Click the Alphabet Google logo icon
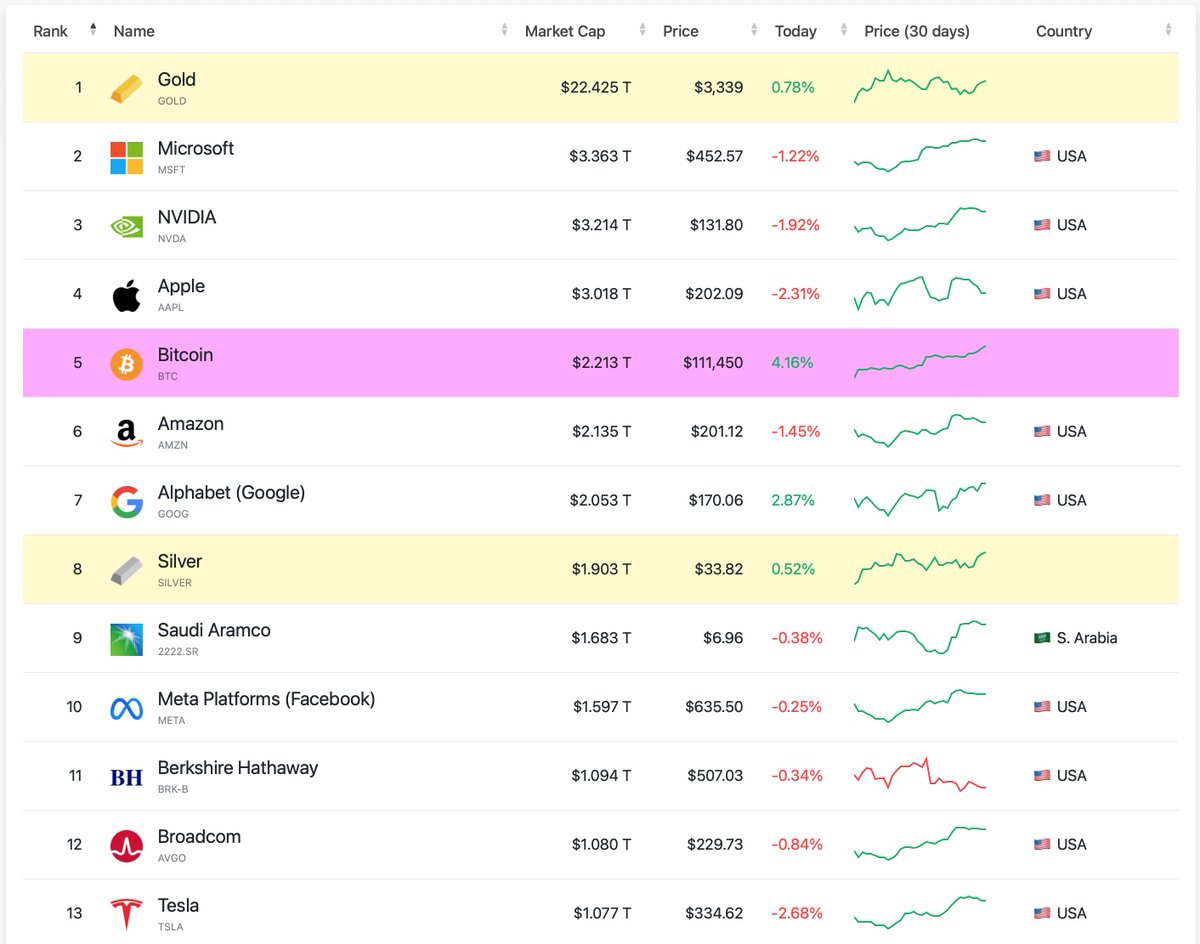Screen dimensions: 1200x944 coord(126,501)
